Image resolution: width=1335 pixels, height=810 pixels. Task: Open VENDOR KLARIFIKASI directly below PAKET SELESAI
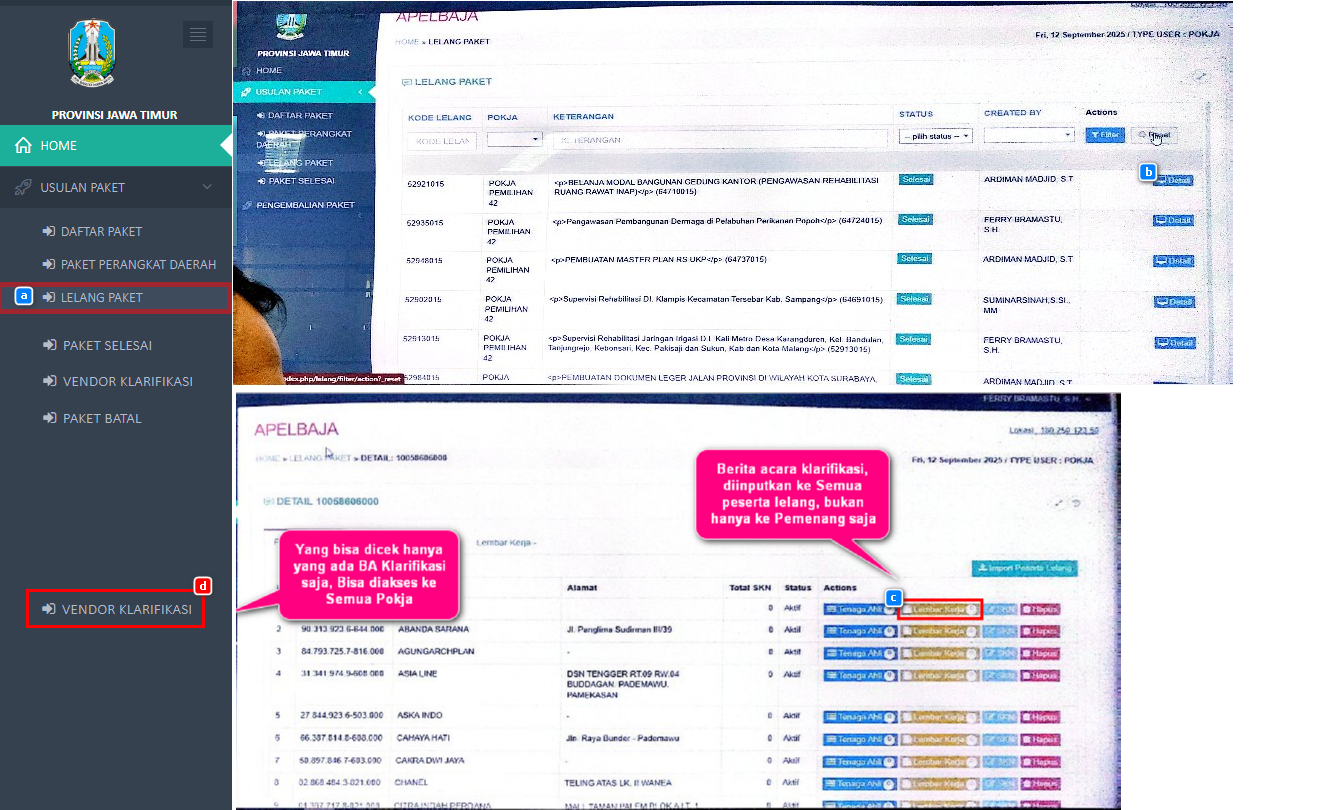coord(118,381)
